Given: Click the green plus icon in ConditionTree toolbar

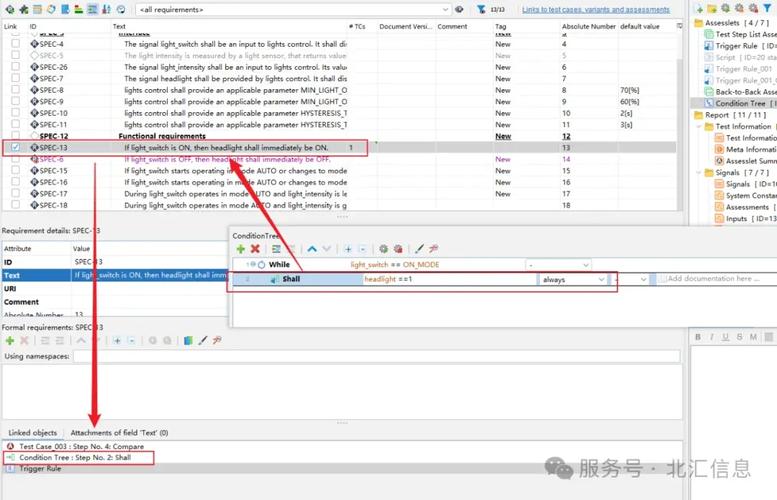Looking at the screenshot, I should point(241,248).
